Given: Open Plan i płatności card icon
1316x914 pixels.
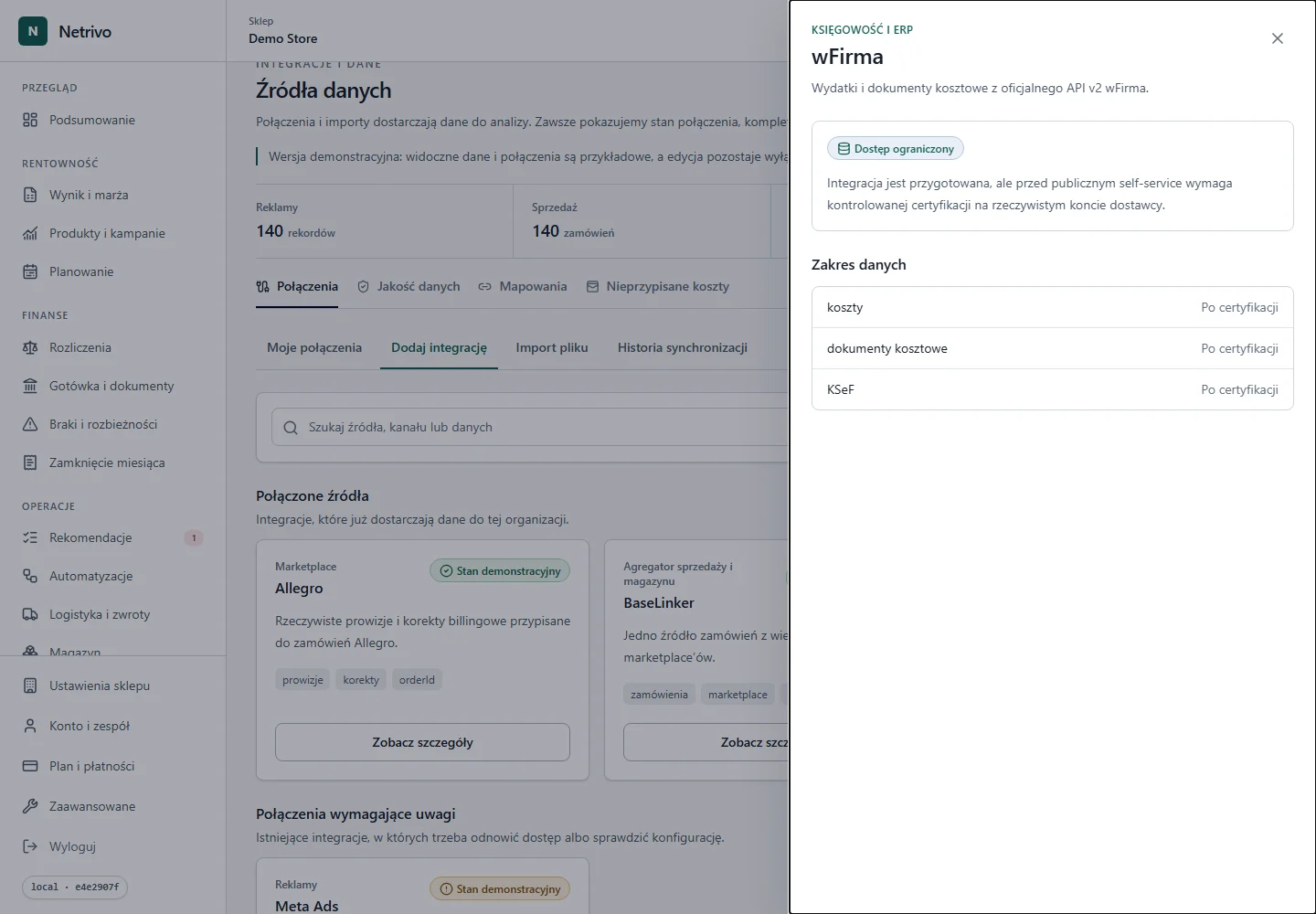Looking at the screenshot, I should pos(30,766).
